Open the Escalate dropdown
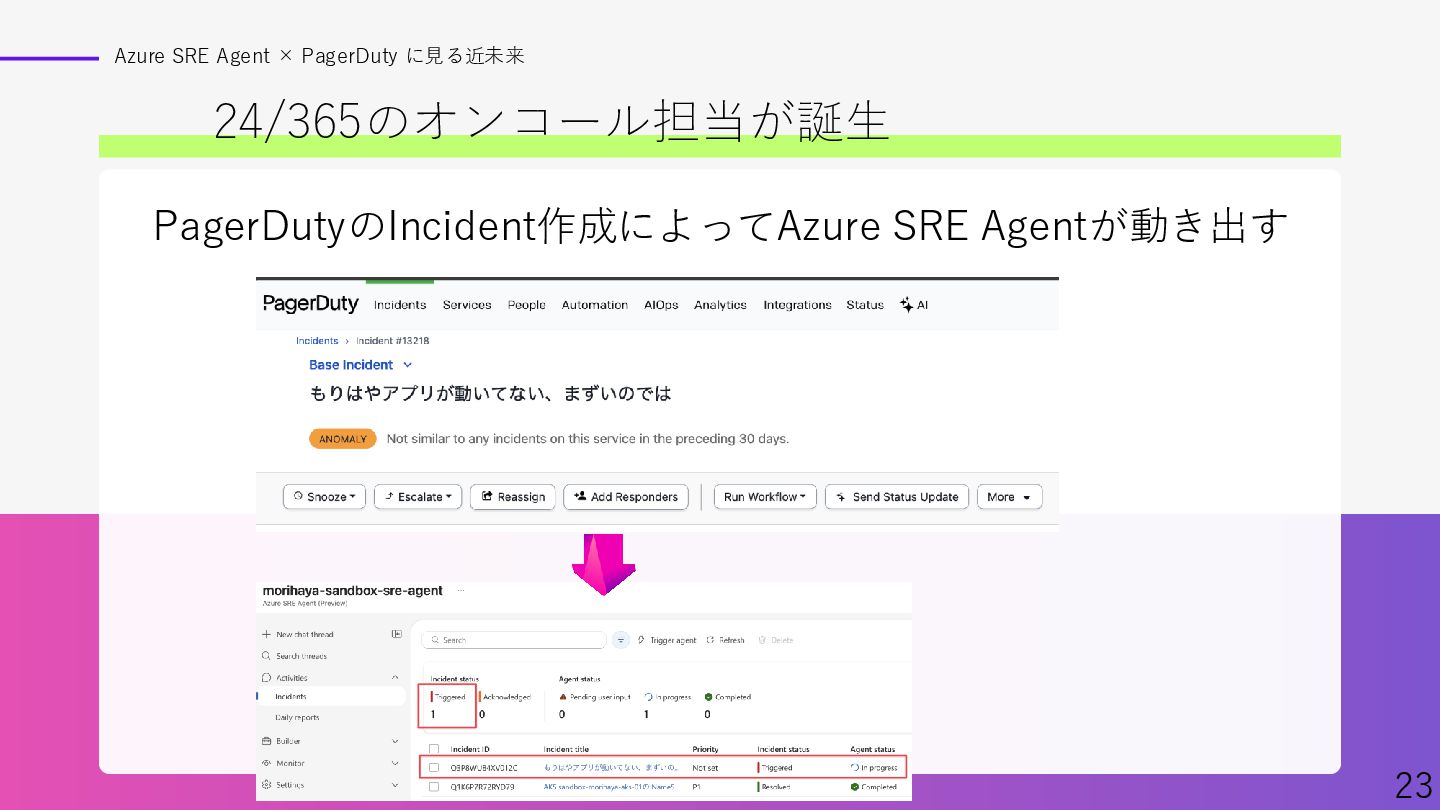This screenshot has height=810, width=1440. 418,497
